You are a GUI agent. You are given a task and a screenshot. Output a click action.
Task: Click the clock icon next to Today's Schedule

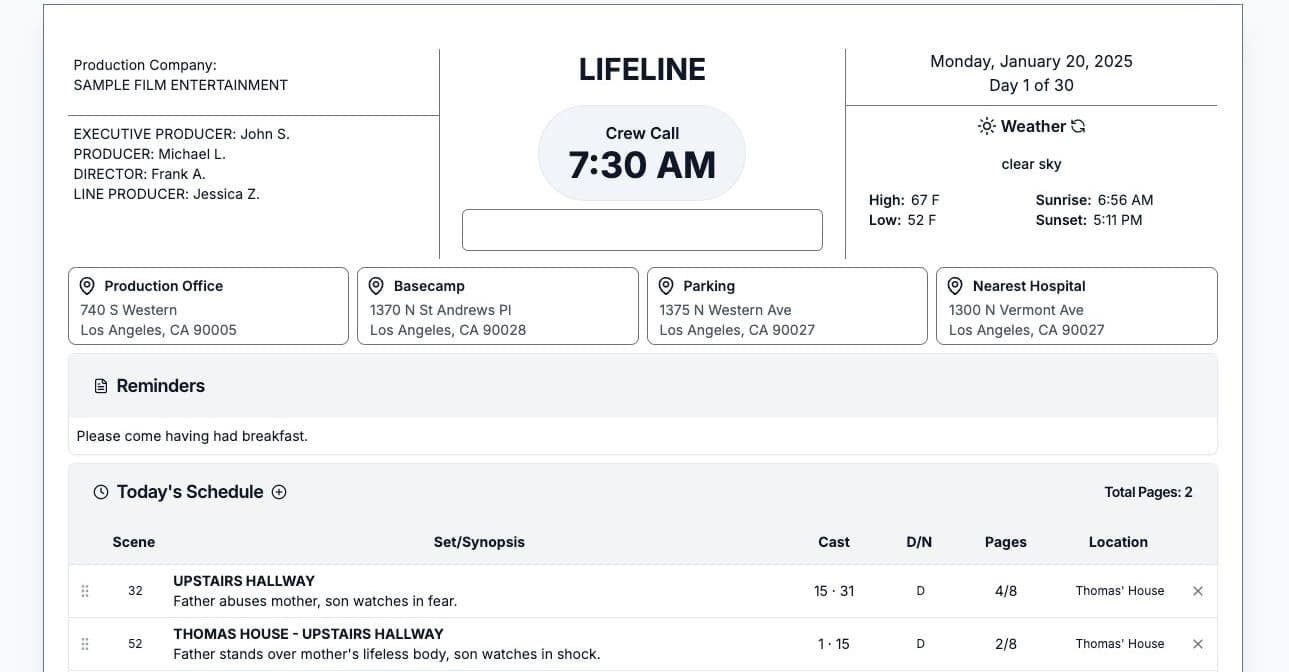click(100, 491)
